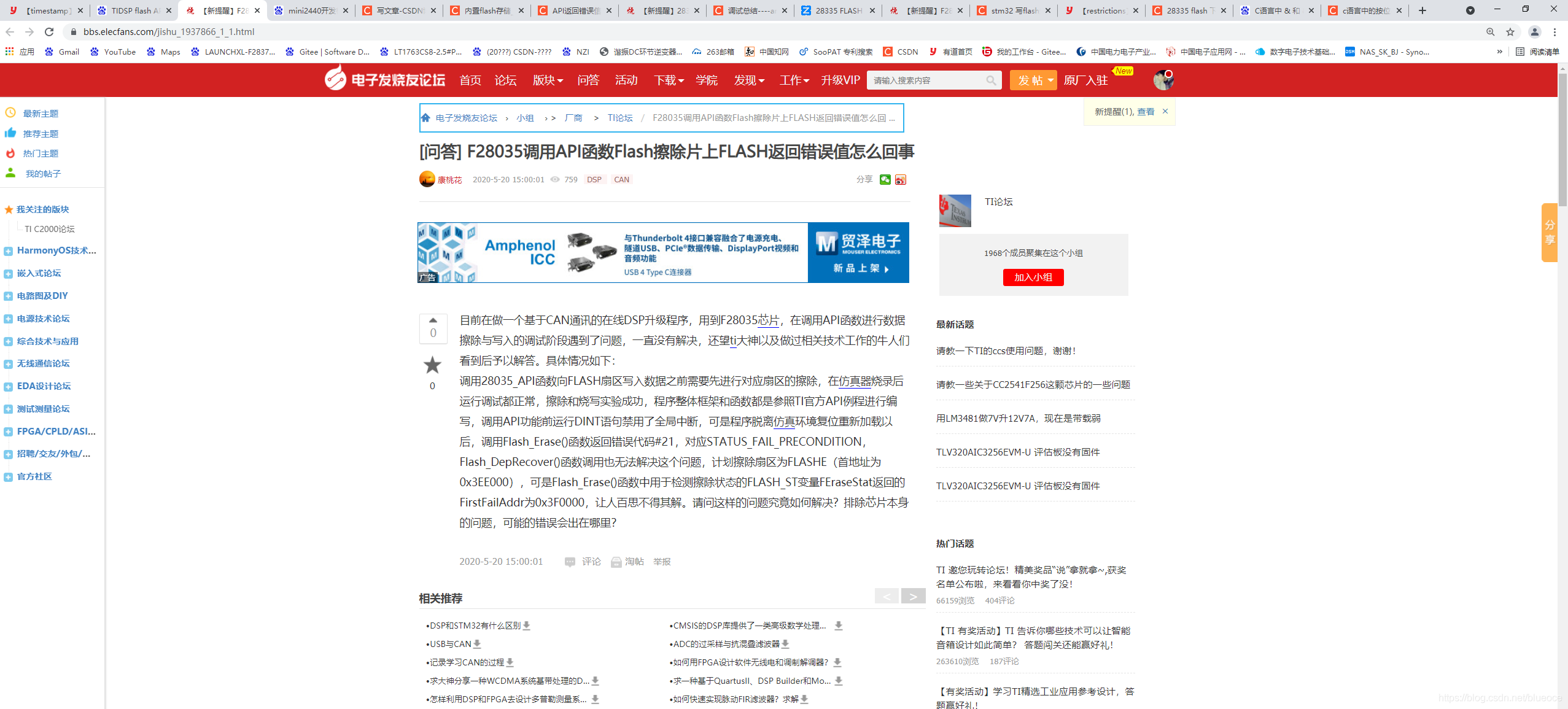Click the home icon in breadcrumb
This screenshot has width=1568, height=709.
coord(426,118)
